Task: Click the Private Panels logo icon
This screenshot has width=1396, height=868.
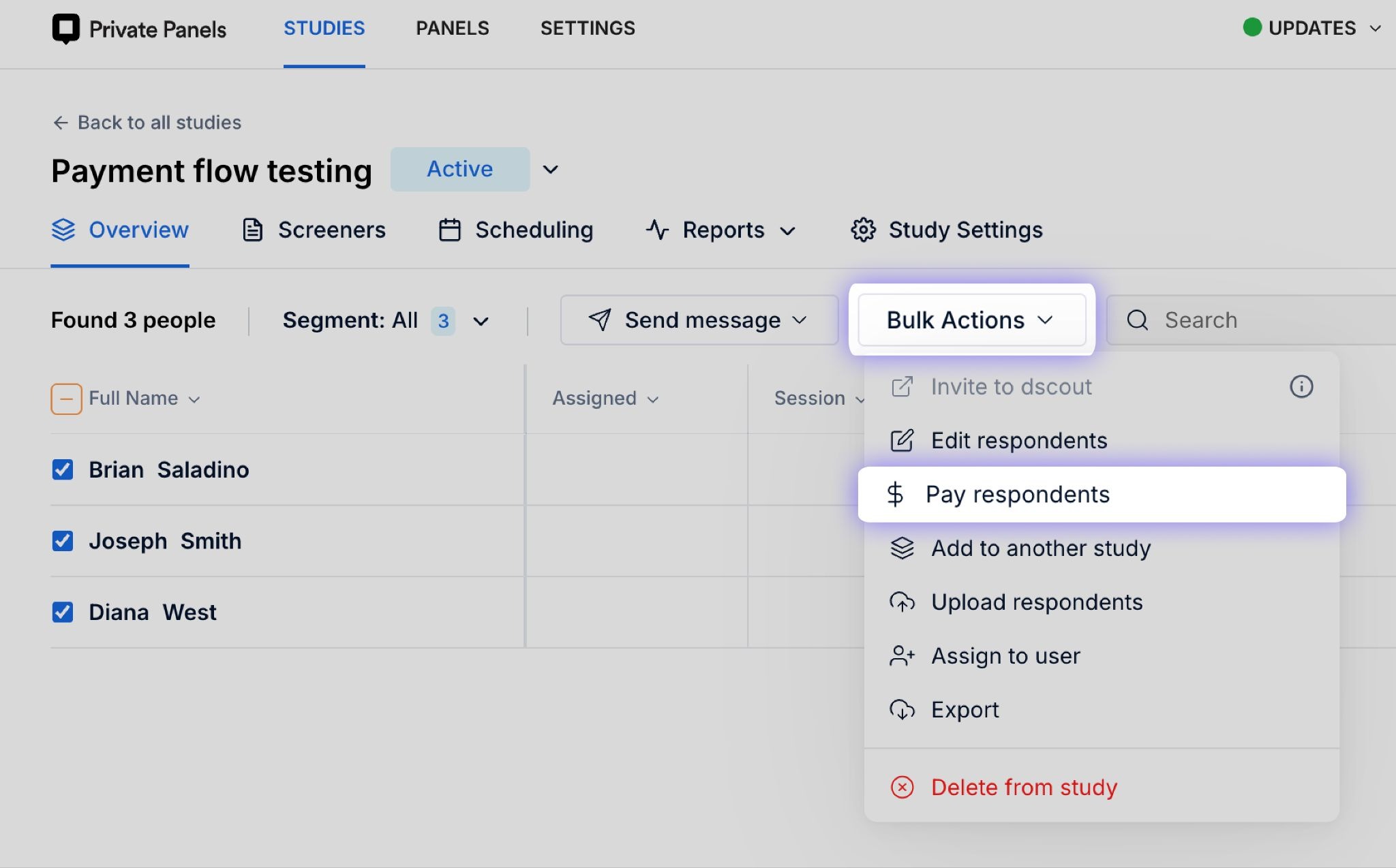Action: tap(66, 29)
